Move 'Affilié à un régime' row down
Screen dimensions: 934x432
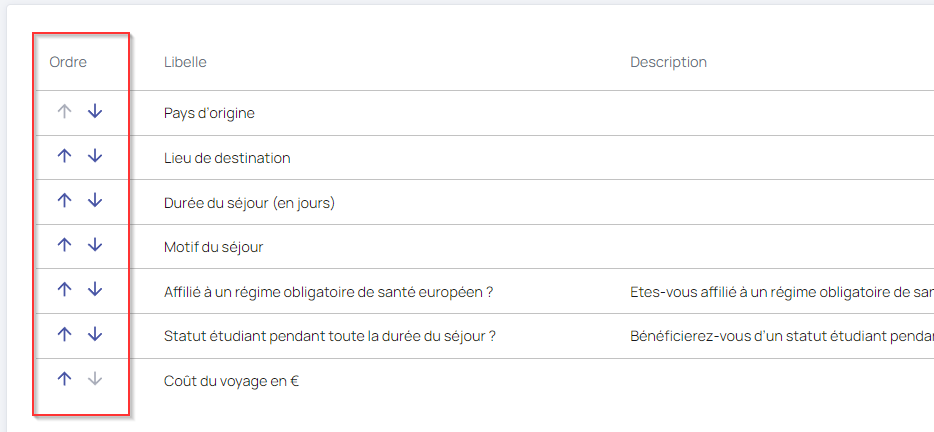click(95, 290)
